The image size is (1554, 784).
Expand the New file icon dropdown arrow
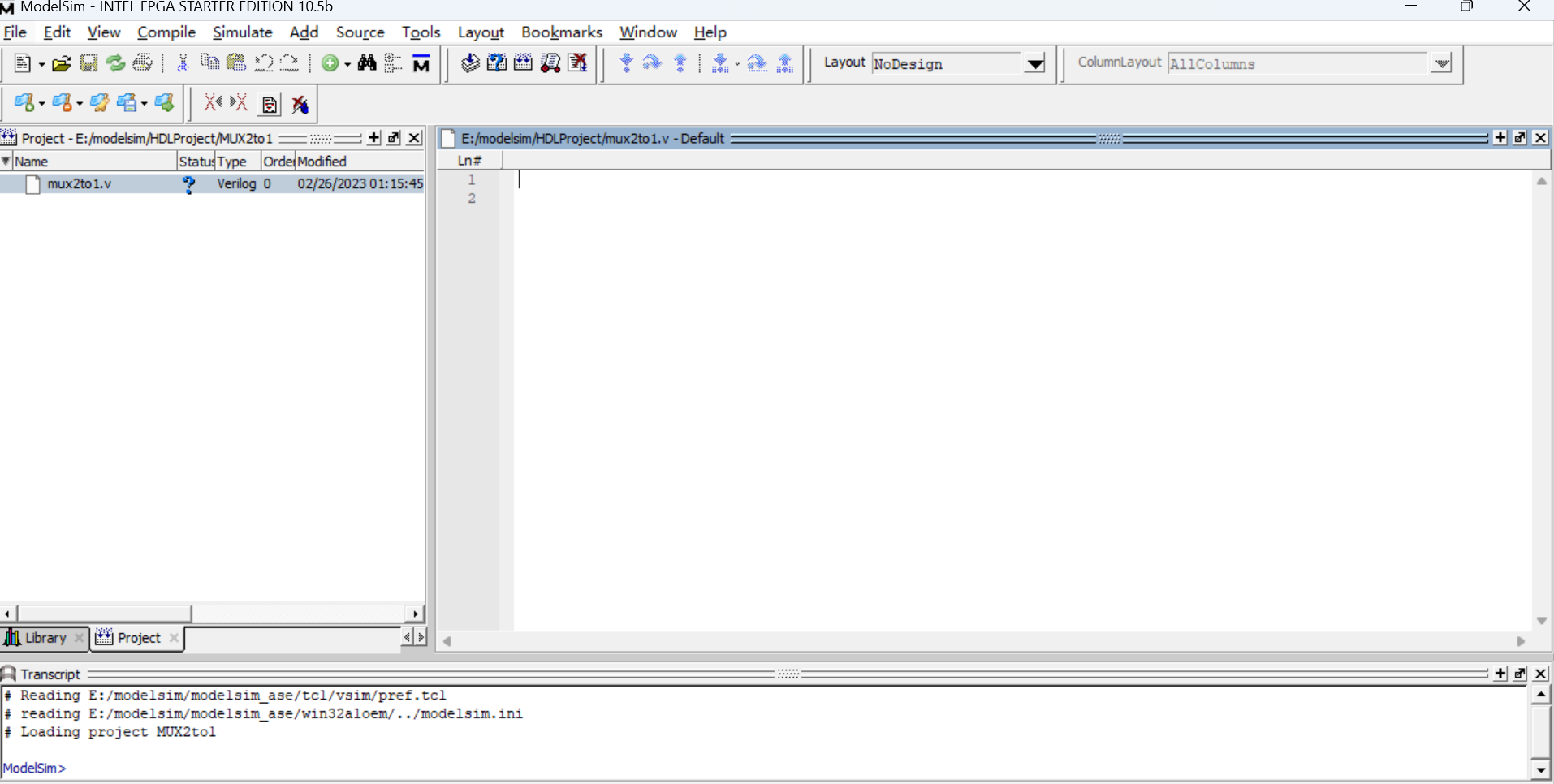point(41,64)
